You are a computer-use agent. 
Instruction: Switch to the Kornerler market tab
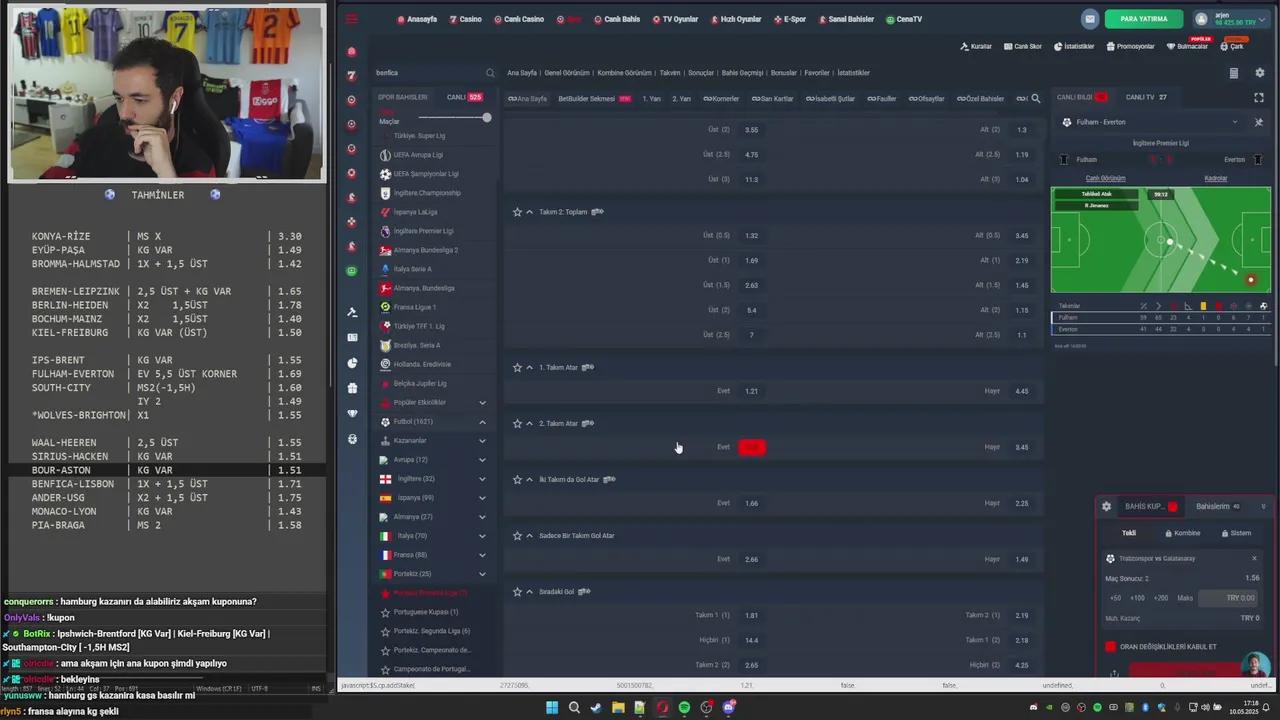(x=721, y=99)
